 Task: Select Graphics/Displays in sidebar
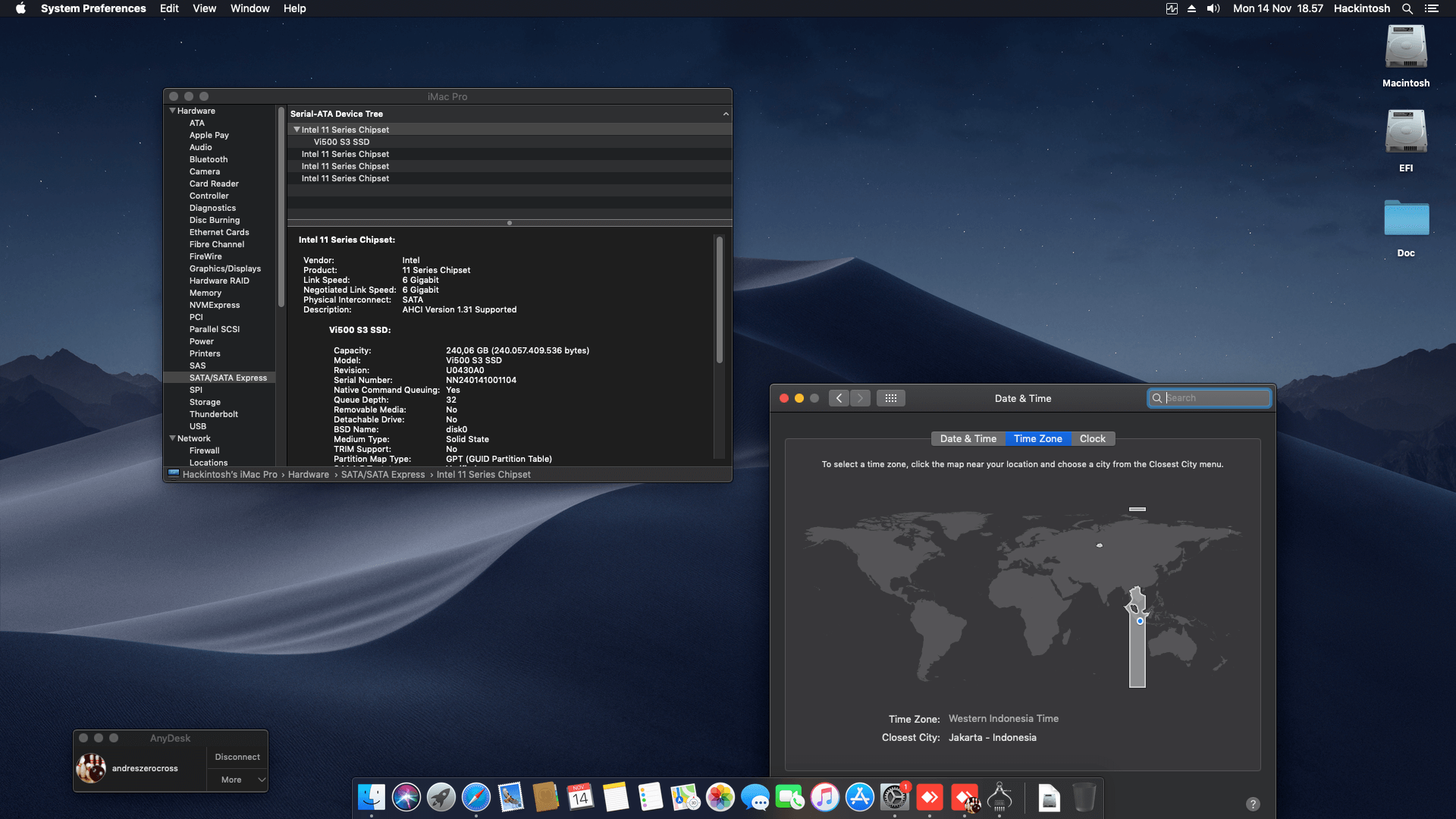tap(225, 268)
